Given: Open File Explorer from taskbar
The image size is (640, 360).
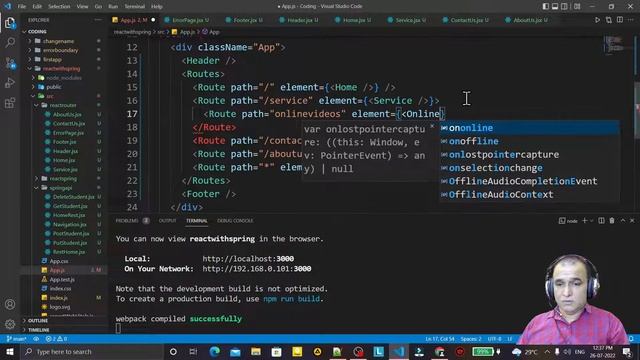Looking at the screenshot, I should (x=256, y=351).
